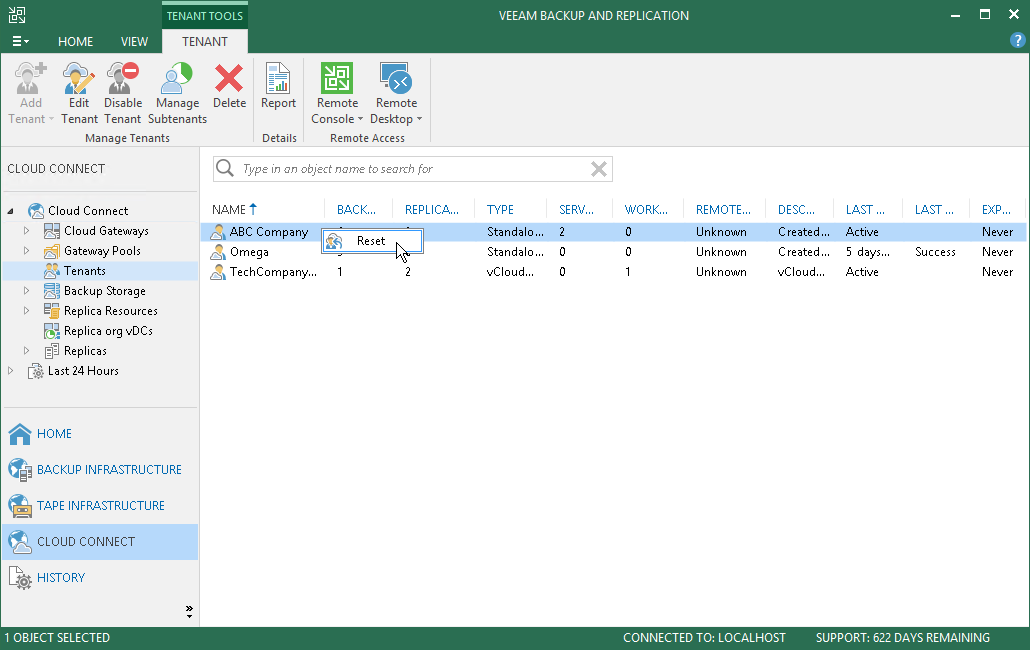
Task: Expand the Gateway Pools tree node
Action: [26, 251]
